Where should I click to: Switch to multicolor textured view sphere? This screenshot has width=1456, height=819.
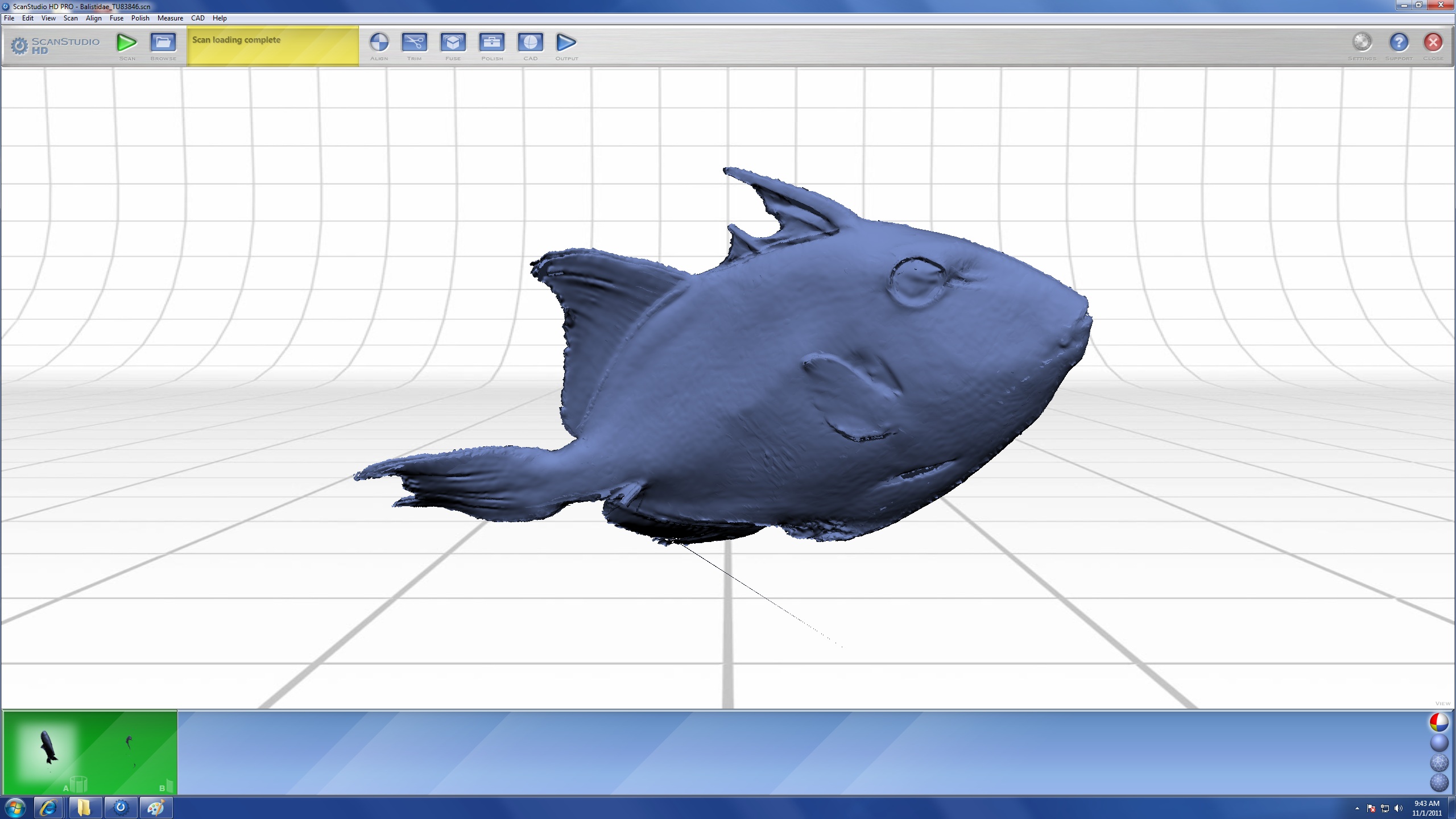pyautogui.click(x=1439, y=722)
